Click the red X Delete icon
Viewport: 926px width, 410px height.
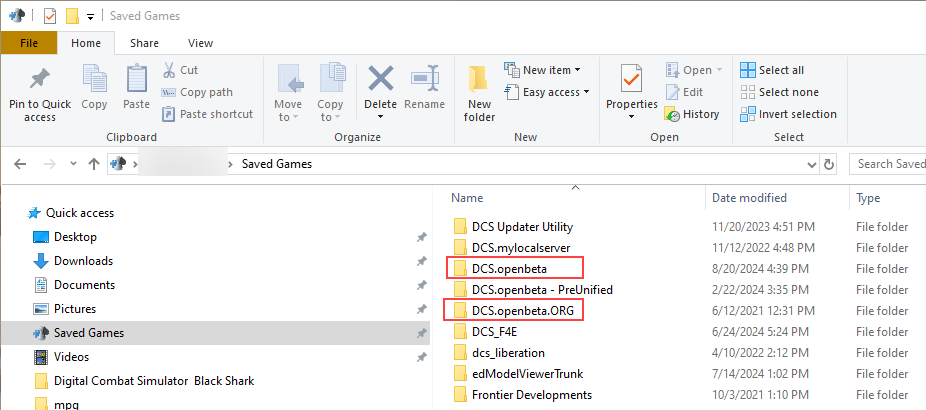pyautogui.click(x=381, y=79)
